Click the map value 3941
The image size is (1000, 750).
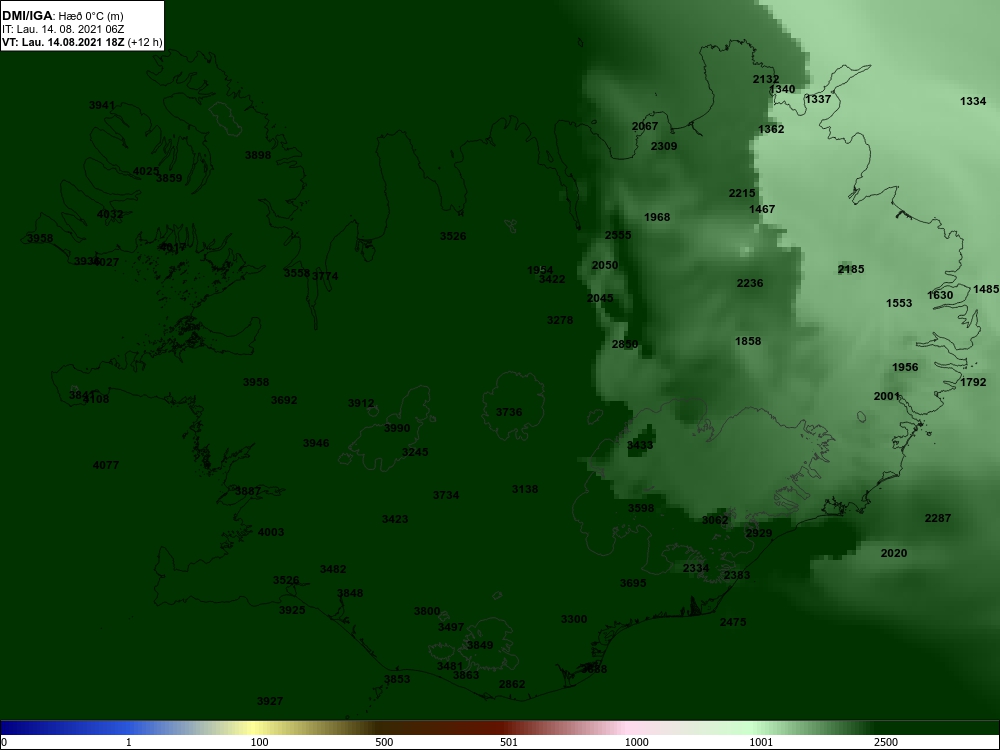coord(102,105)
